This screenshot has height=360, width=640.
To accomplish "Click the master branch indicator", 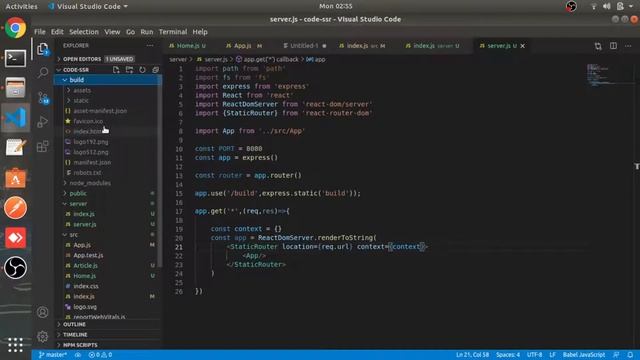I will pyautogui.click(x=53, y=355).
